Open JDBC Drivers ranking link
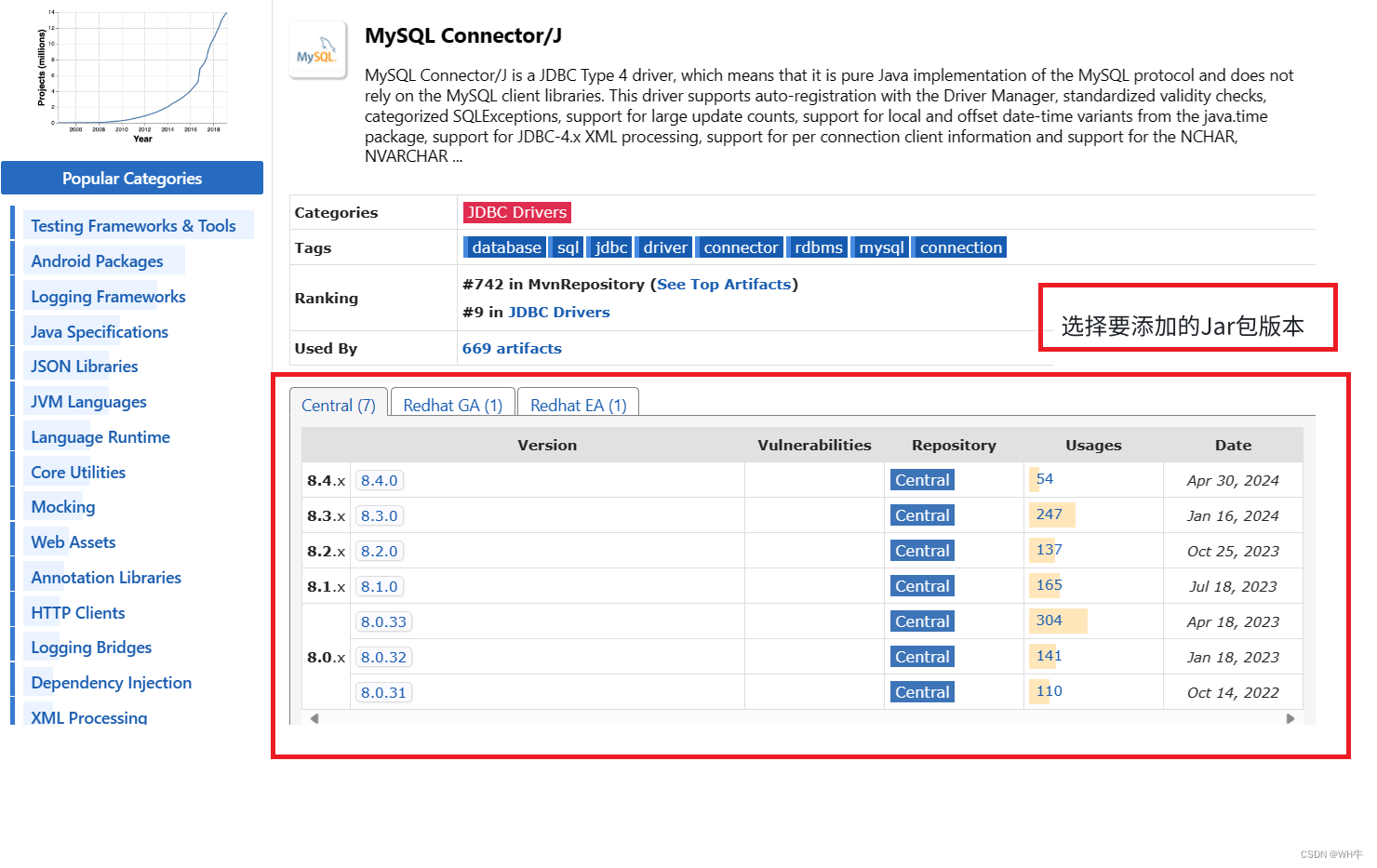This screenshot has width=1377, height=868. [x=559, y=313]
